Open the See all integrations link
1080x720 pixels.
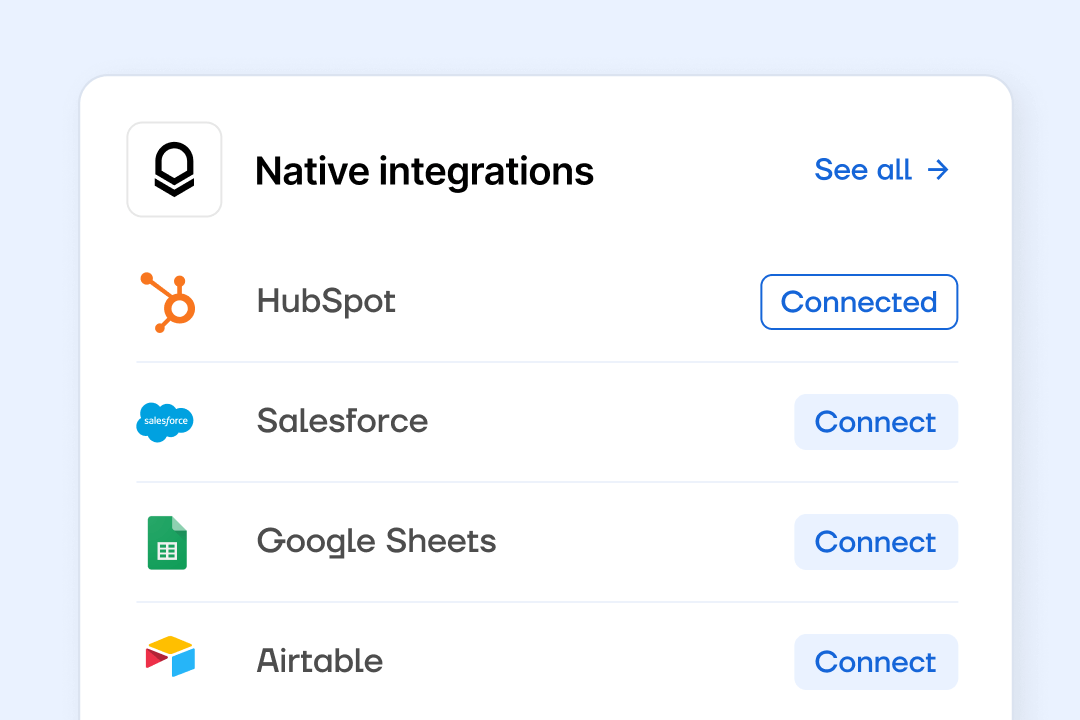coord(863,170)
